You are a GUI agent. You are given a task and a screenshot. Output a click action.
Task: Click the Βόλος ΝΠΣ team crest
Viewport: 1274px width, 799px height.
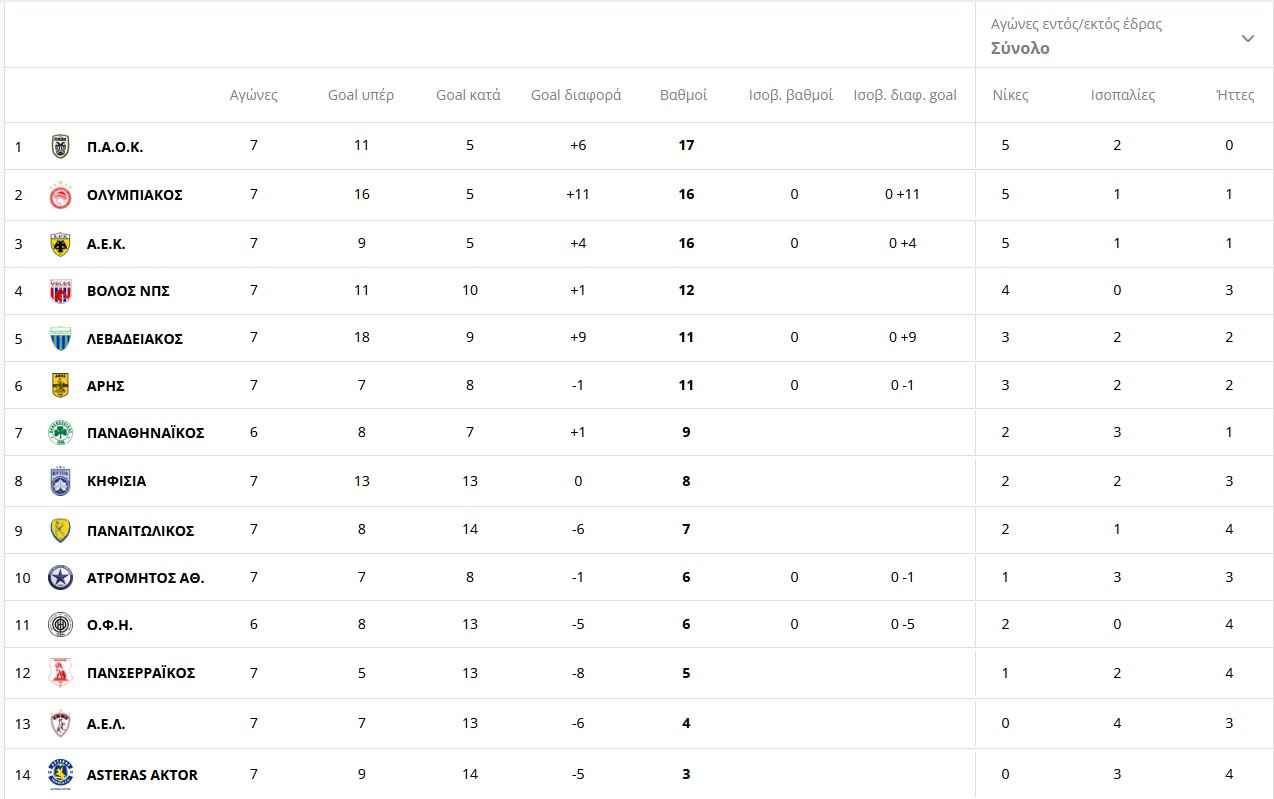tap(60, 291)
